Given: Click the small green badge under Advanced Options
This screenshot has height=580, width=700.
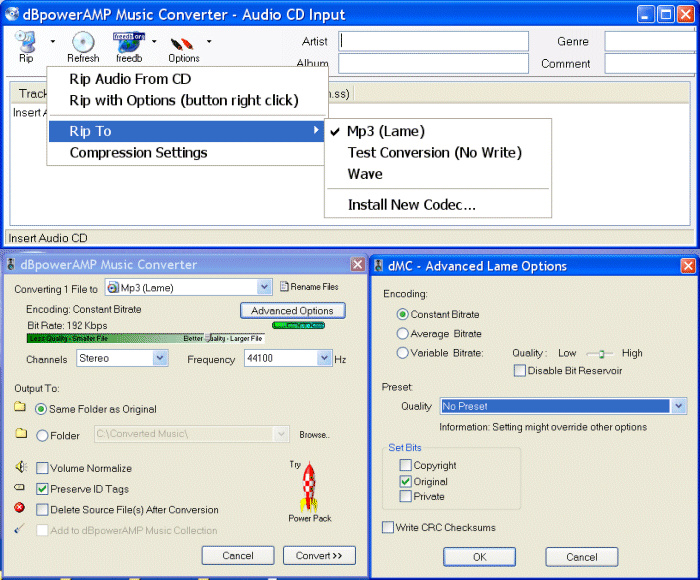Looking at the screenshot, I should click(x=298, y=325).
